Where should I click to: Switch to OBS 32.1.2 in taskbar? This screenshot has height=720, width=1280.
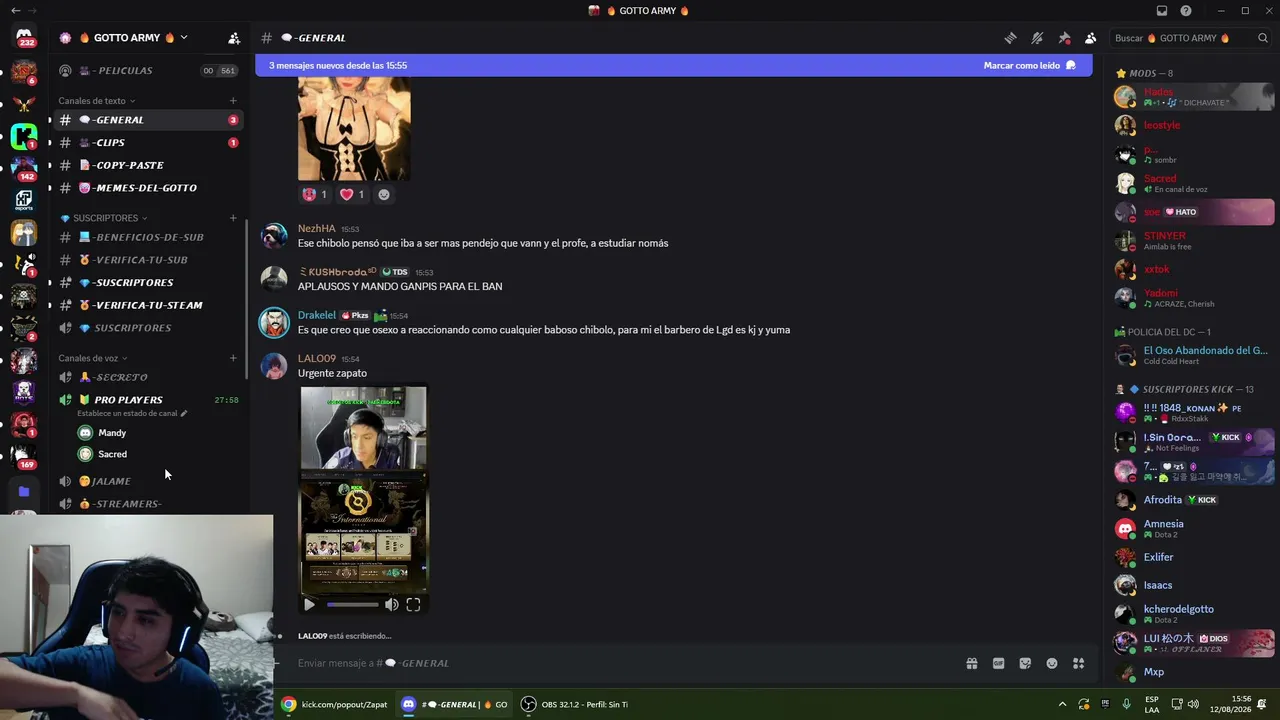(x=575, y=704)
